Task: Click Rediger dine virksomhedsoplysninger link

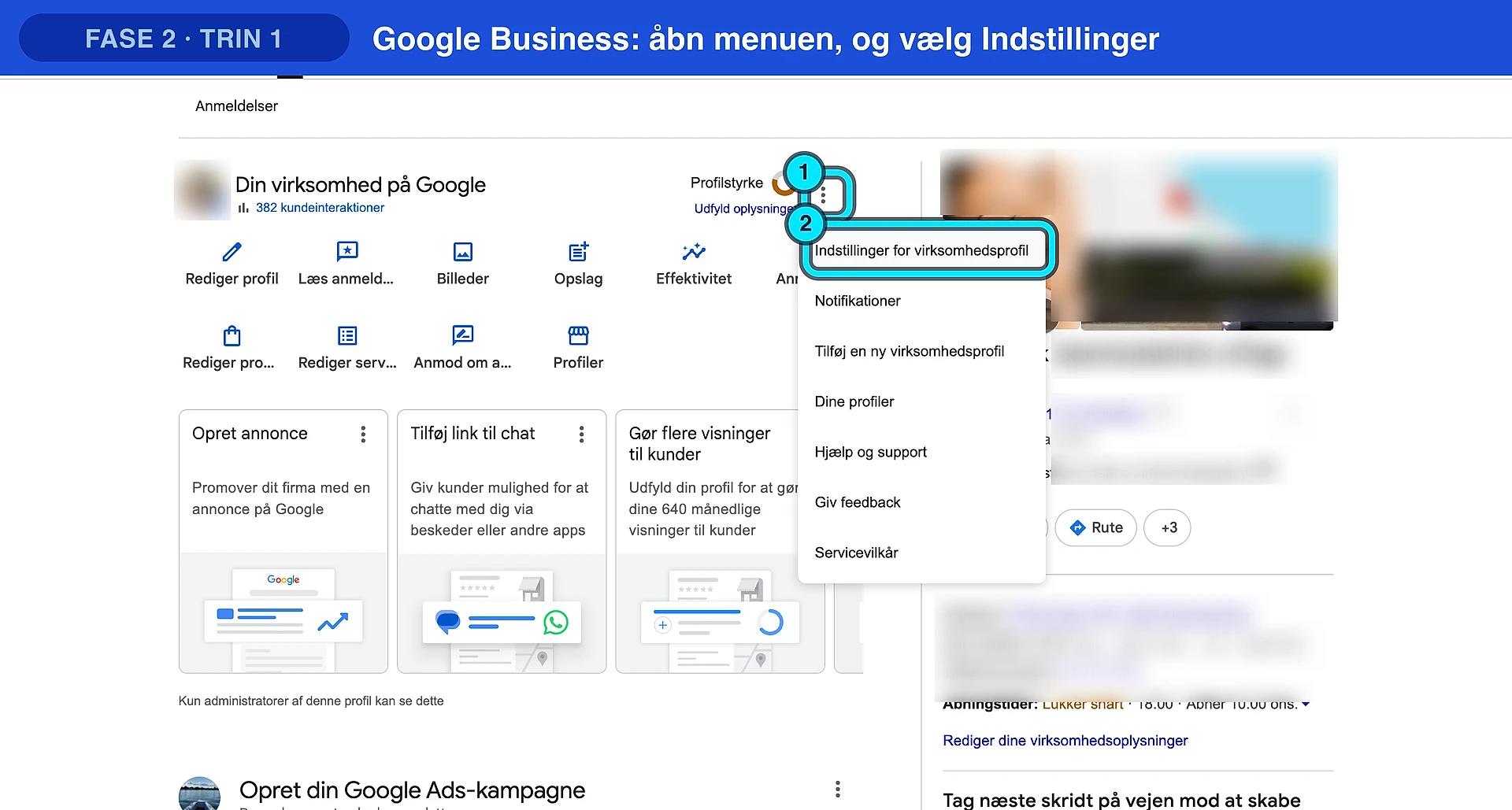Action: [x=1065, y=741]
